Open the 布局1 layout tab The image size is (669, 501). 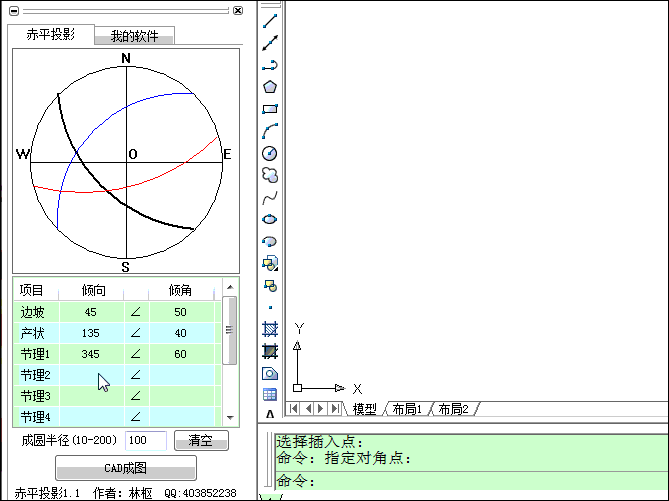coord(407,409)
